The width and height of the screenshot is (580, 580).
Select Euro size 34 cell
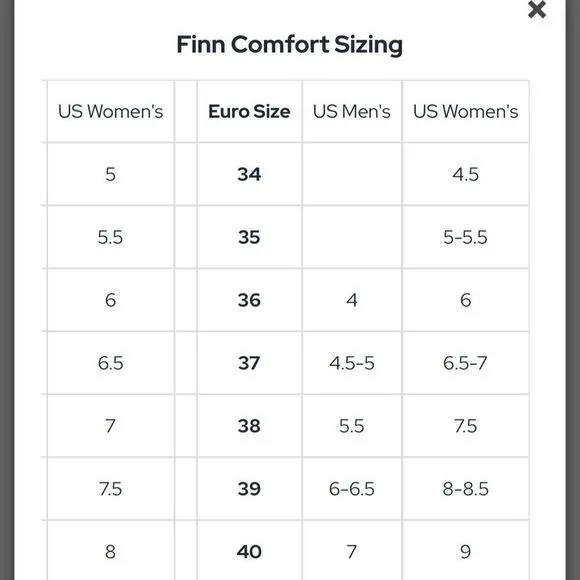249,174
